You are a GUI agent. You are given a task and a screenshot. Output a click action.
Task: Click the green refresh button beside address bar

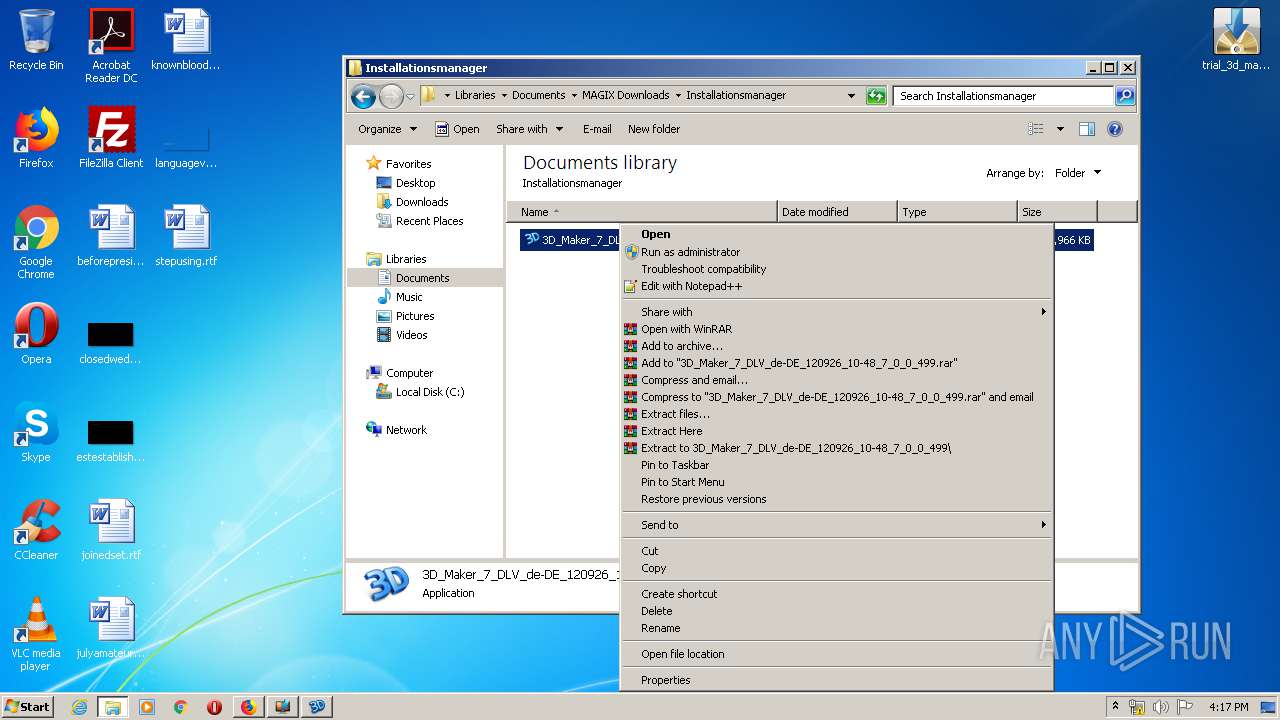[876, 96]
